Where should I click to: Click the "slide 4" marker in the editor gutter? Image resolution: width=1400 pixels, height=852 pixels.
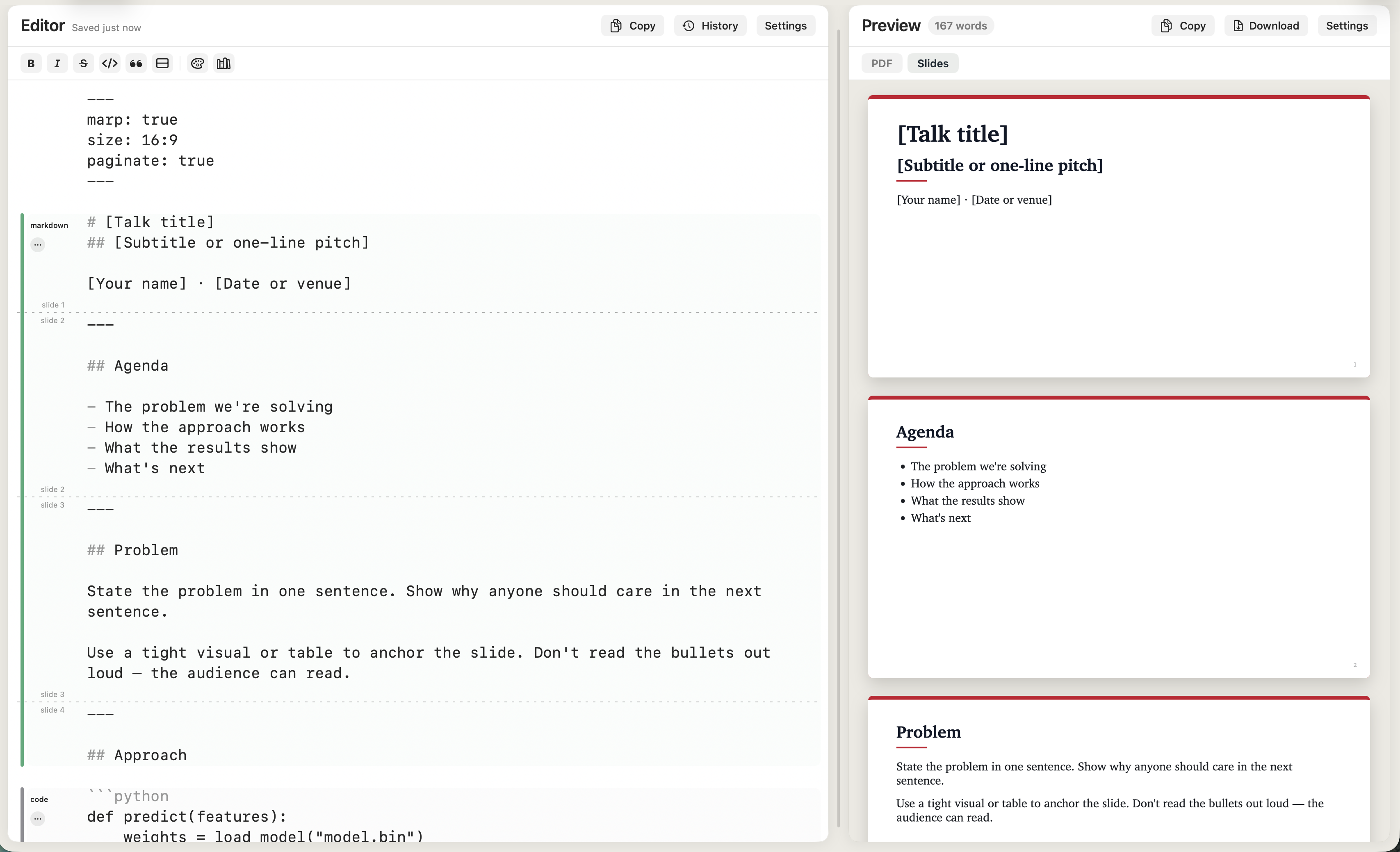(53, 710)
